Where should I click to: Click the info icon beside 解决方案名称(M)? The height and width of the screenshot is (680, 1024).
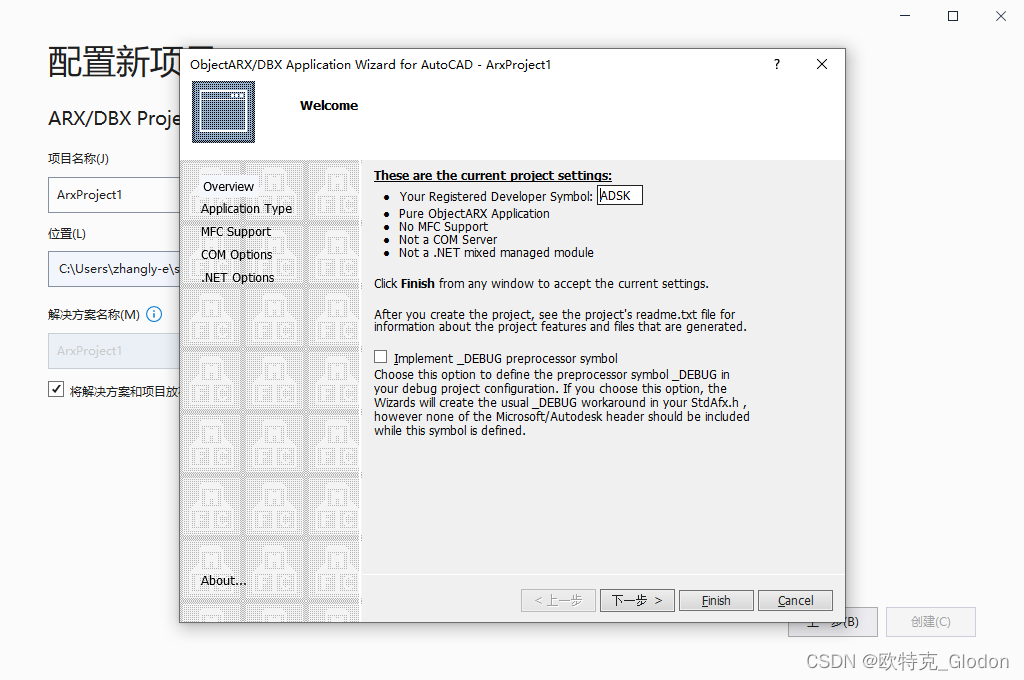click(x=154, y=314)
